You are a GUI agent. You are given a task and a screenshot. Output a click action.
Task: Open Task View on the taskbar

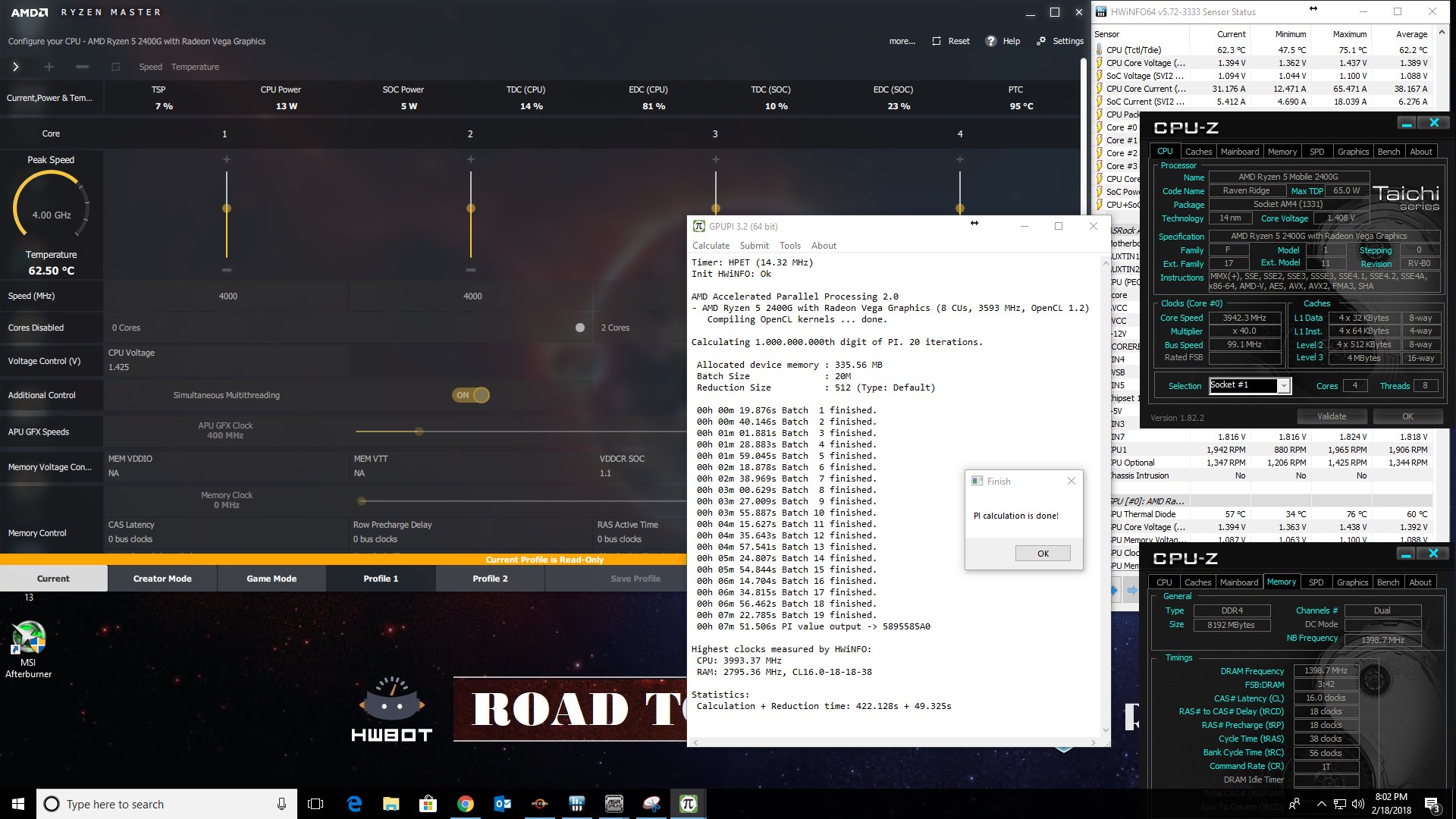pos(315,804)
